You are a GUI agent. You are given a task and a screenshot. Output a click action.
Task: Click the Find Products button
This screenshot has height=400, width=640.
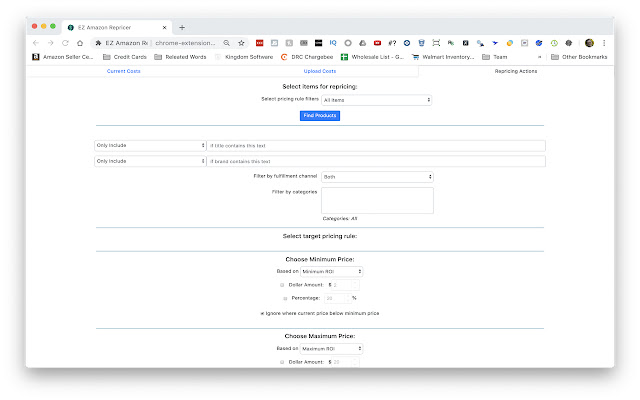point(320,116)
